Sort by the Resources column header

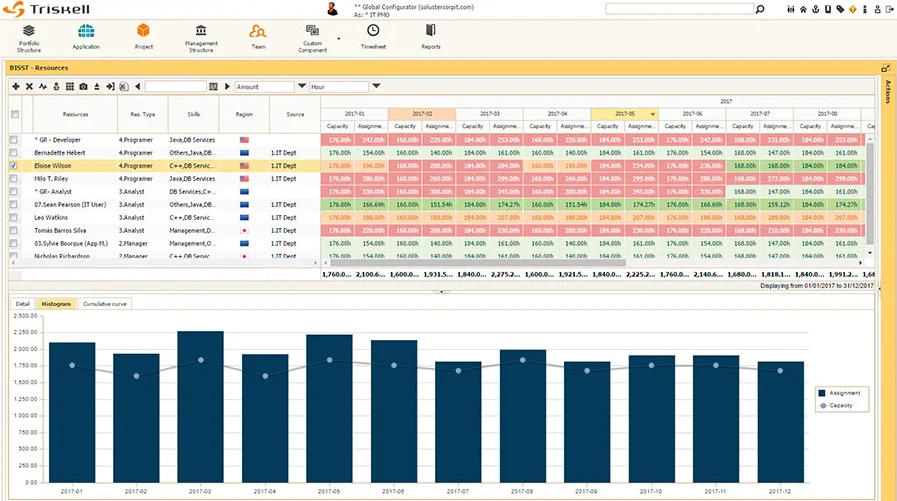(76, 114)
